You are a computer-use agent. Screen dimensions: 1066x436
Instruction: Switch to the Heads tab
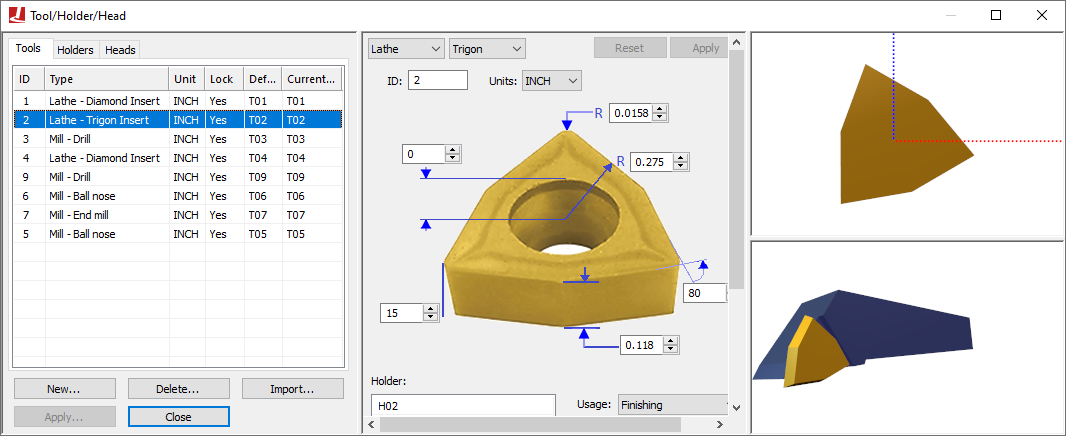coord(120,50)
